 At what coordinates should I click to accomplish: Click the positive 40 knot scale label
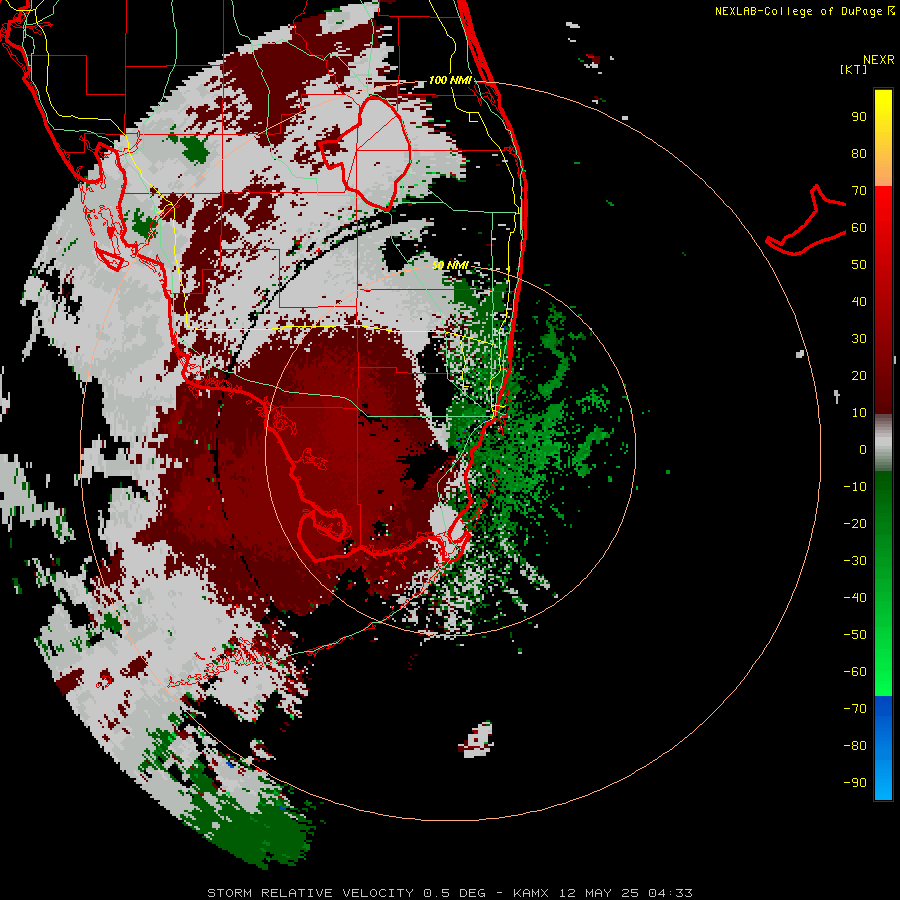859,302
